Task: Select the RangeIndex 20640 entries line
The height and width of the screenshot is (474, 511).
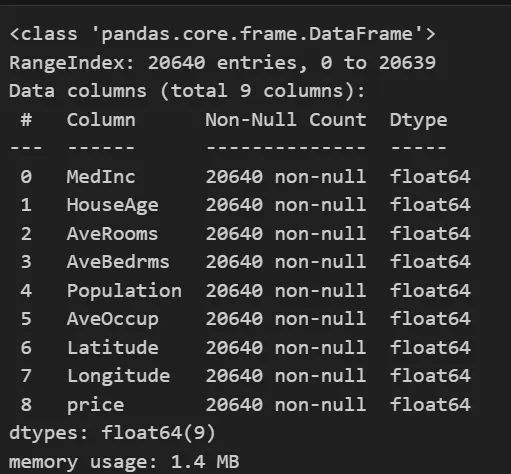Action: [222, 63]
